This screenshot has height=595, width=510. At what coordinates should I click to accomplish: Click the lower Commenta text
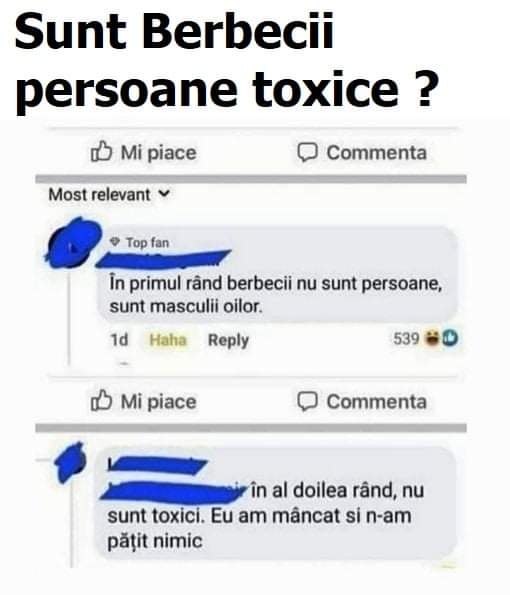[377, 402]
